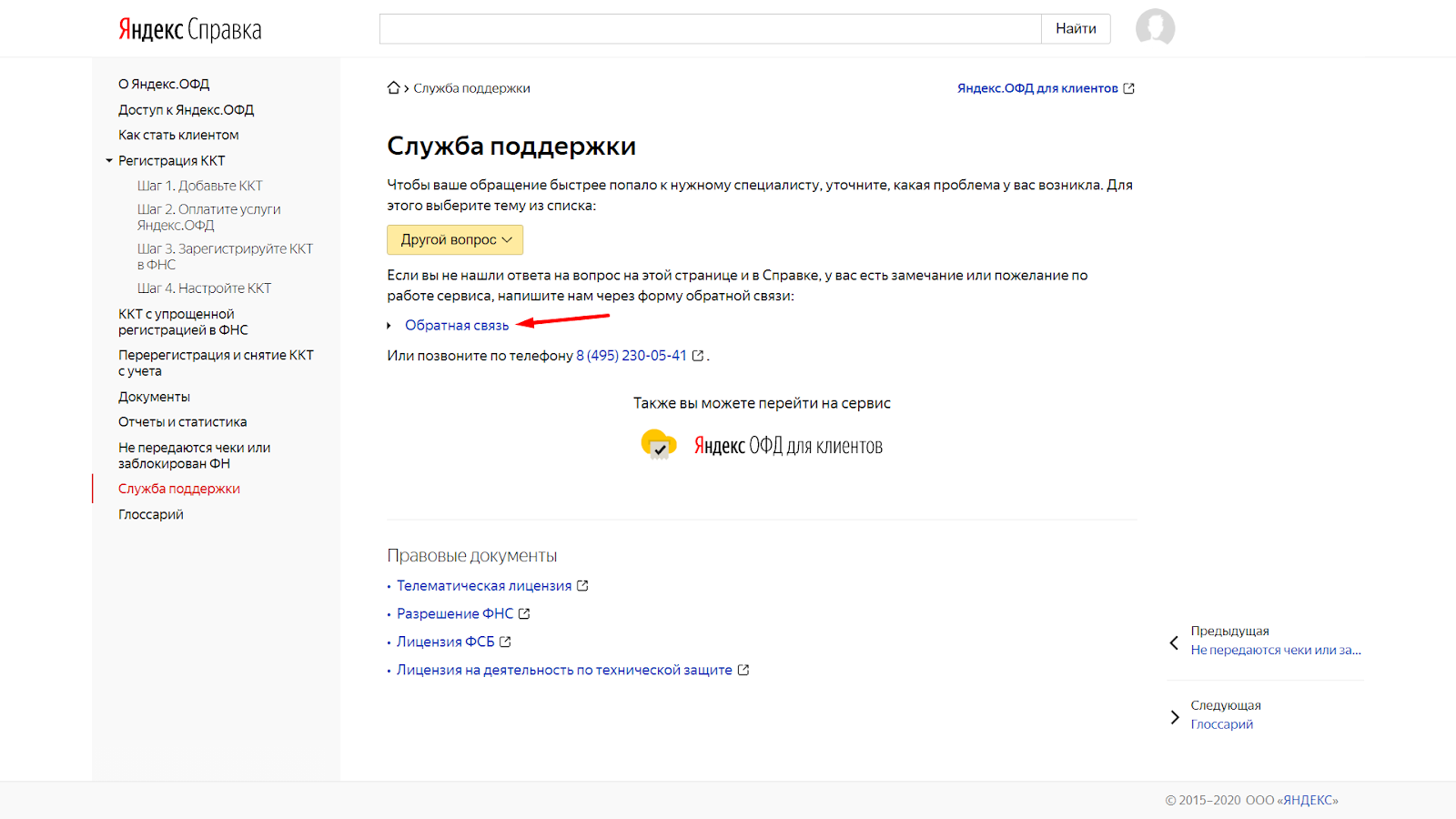This screenshot has width=1456, height=819.
Task: Open Лицензия на деятельность по технической защите
Action: pyautogui.click(x=564, y=670)
